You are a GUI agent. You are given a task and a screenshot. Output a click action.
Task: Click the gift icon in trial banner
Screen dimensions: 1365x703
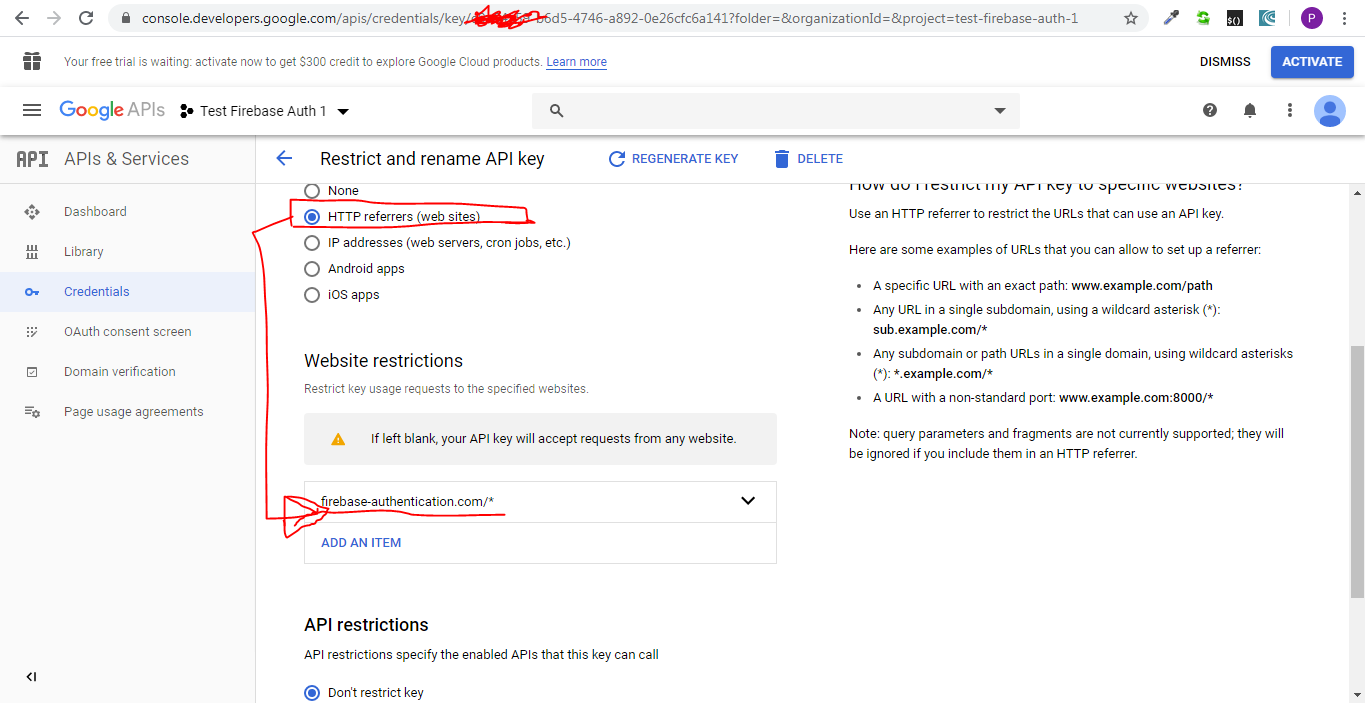(32, 62)
